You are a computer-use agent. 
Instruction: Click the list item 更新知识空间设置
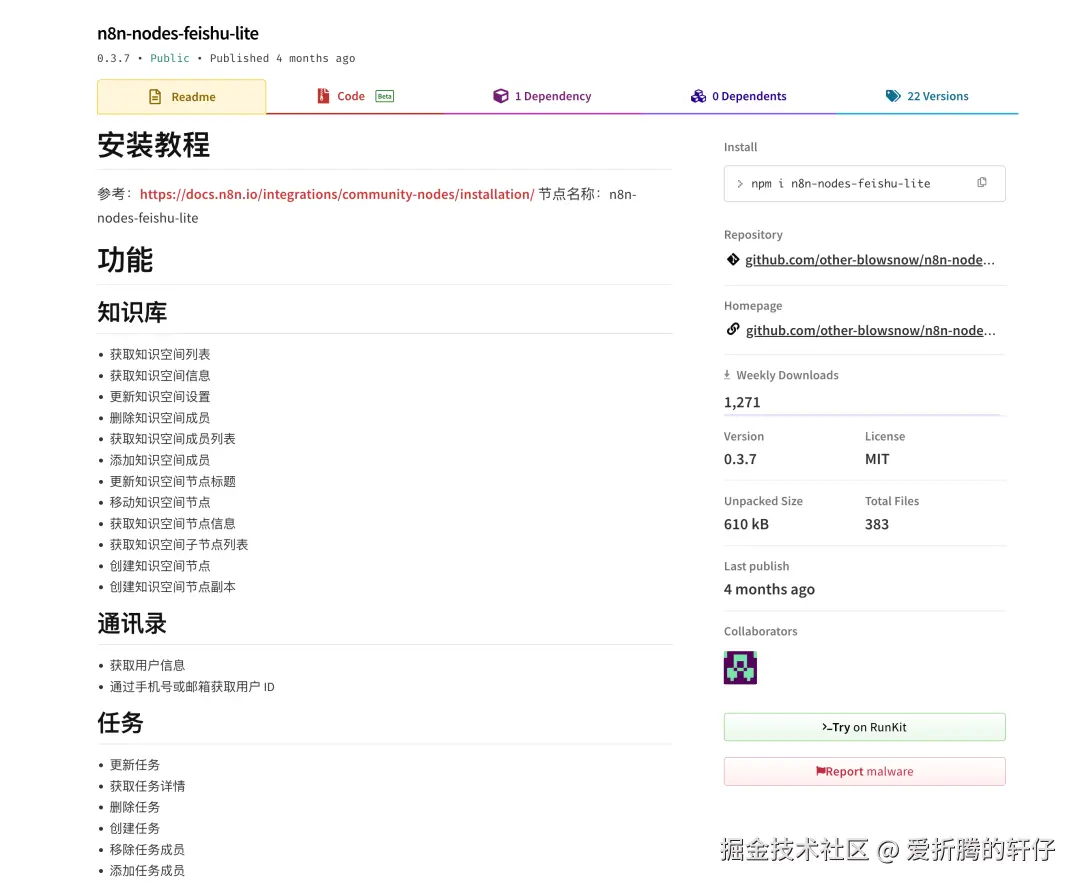coord(160,397)
